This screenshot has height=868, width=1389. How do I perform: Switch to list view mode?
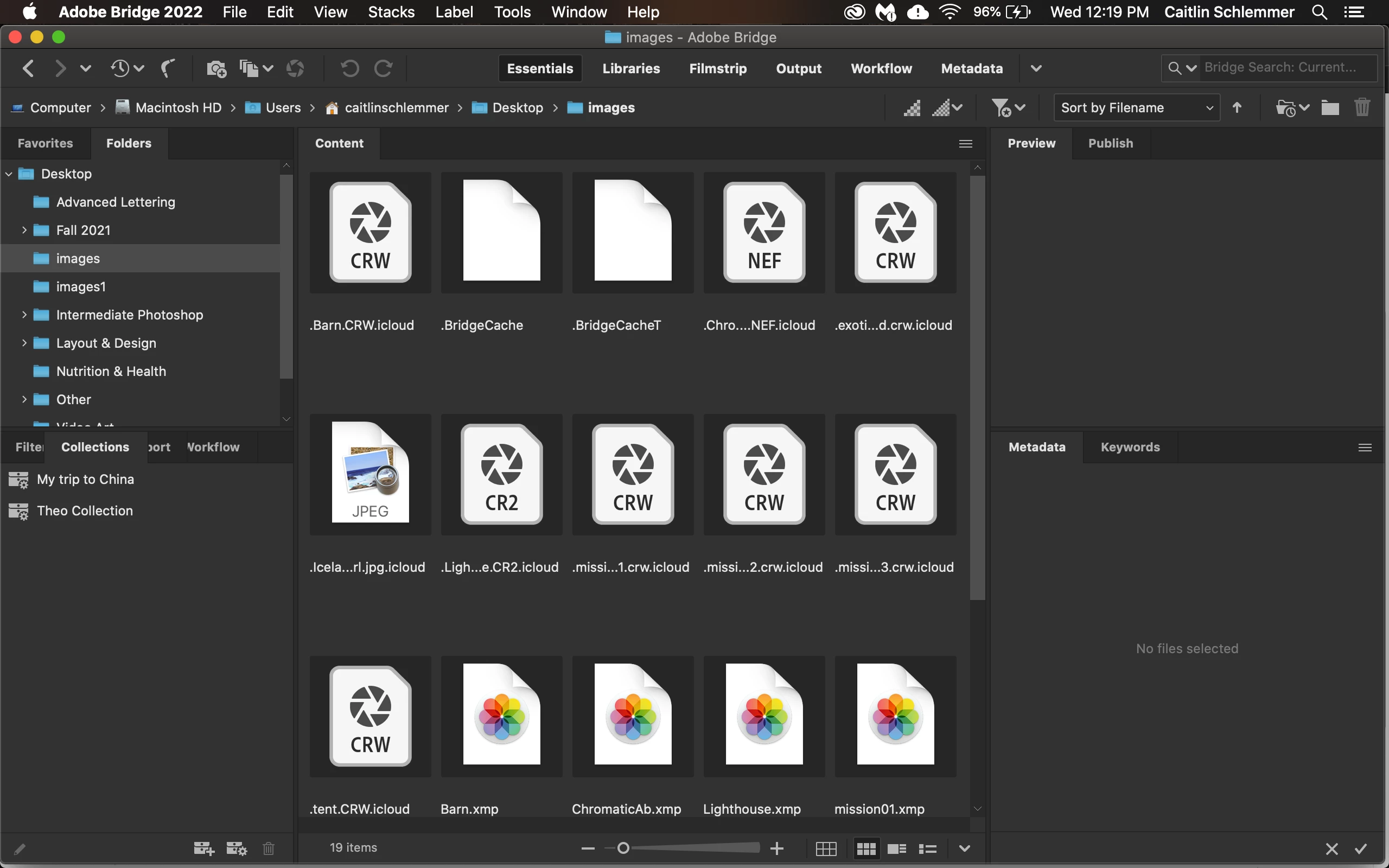click(927, 848)
